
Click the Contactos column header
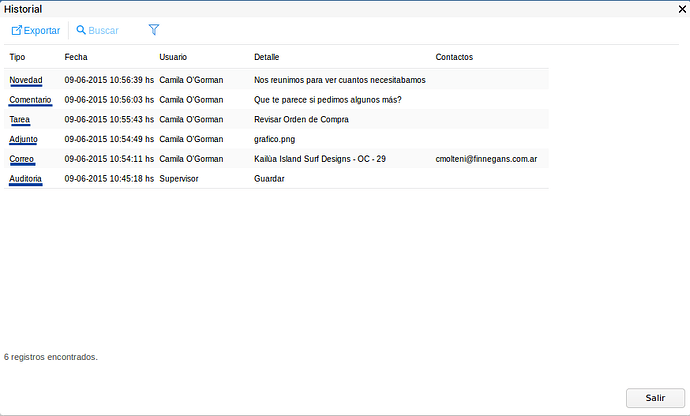[x=456, y=57]
